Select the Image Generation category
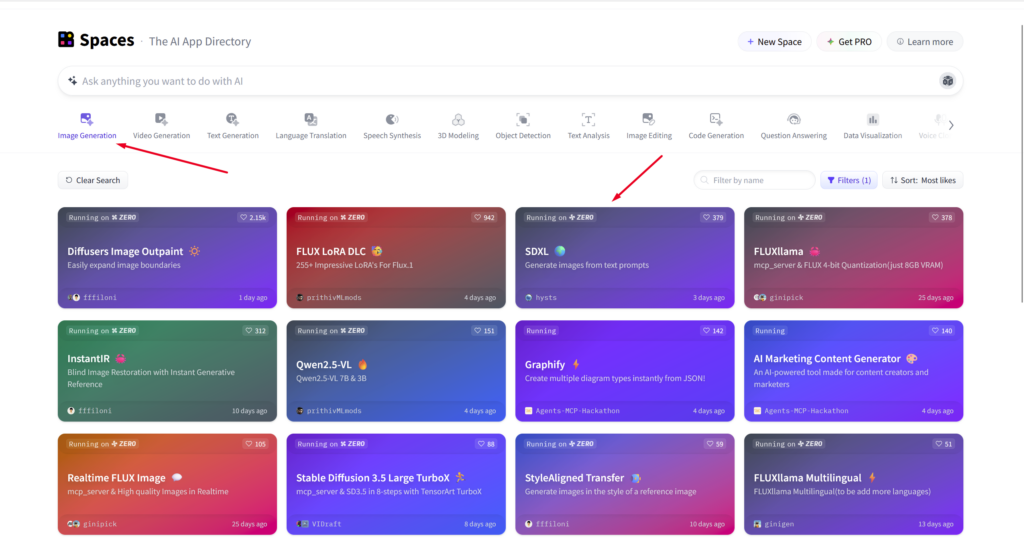This screenshot has width=1024, height=538. tap(87, 126)
